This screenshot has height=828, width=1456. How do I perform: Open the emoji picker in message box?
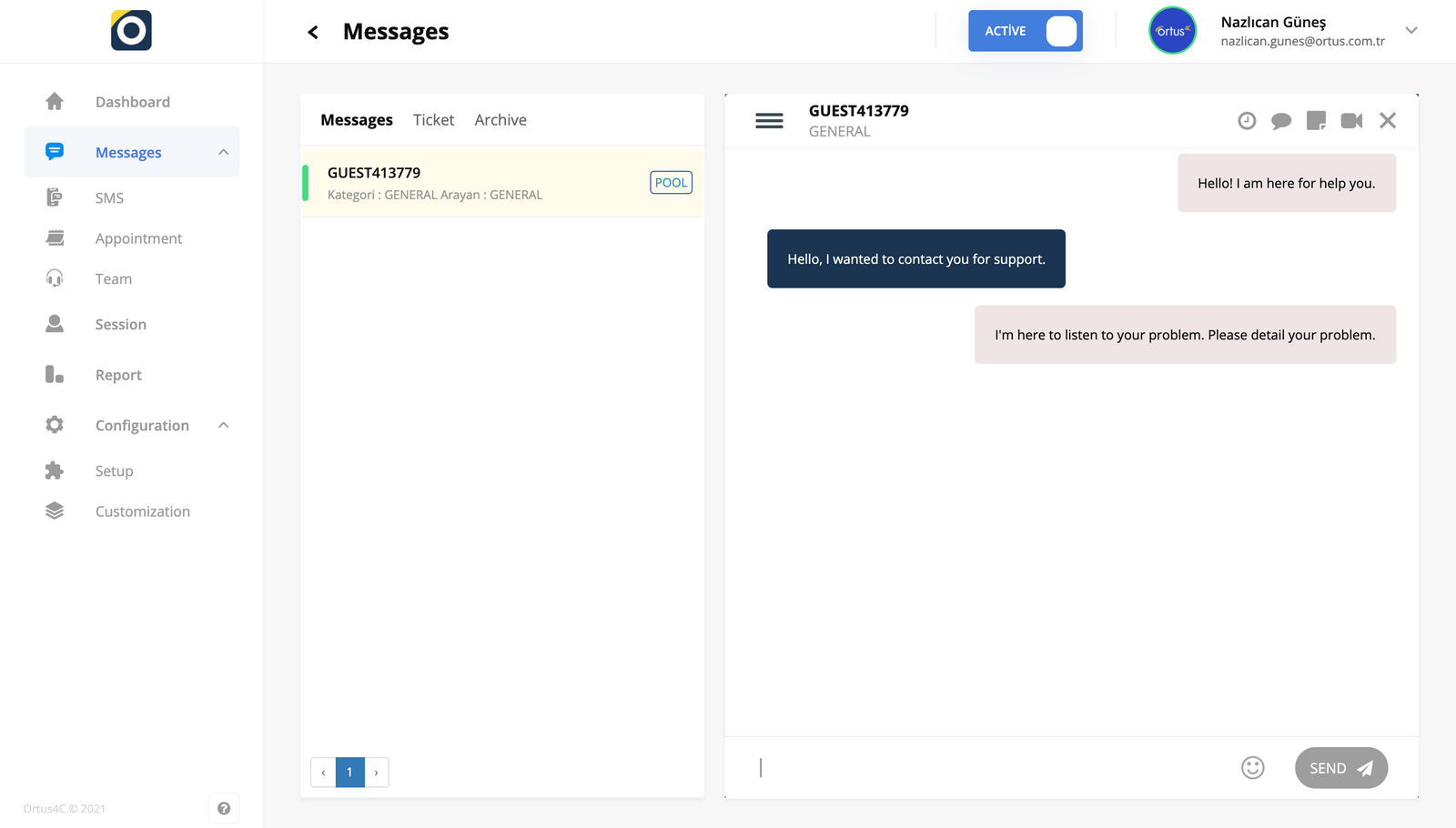pyautogui.click(x=1253, y=768)
